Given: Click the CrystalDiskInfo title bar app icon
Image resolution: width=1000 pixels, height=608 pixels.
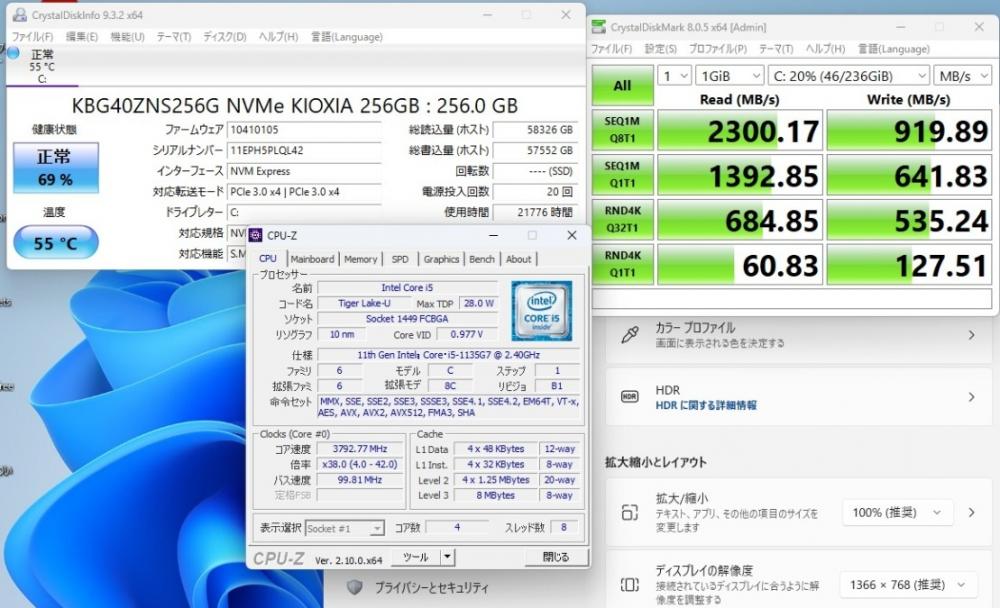Looking at the screenshot, I should tap(20, 15).
